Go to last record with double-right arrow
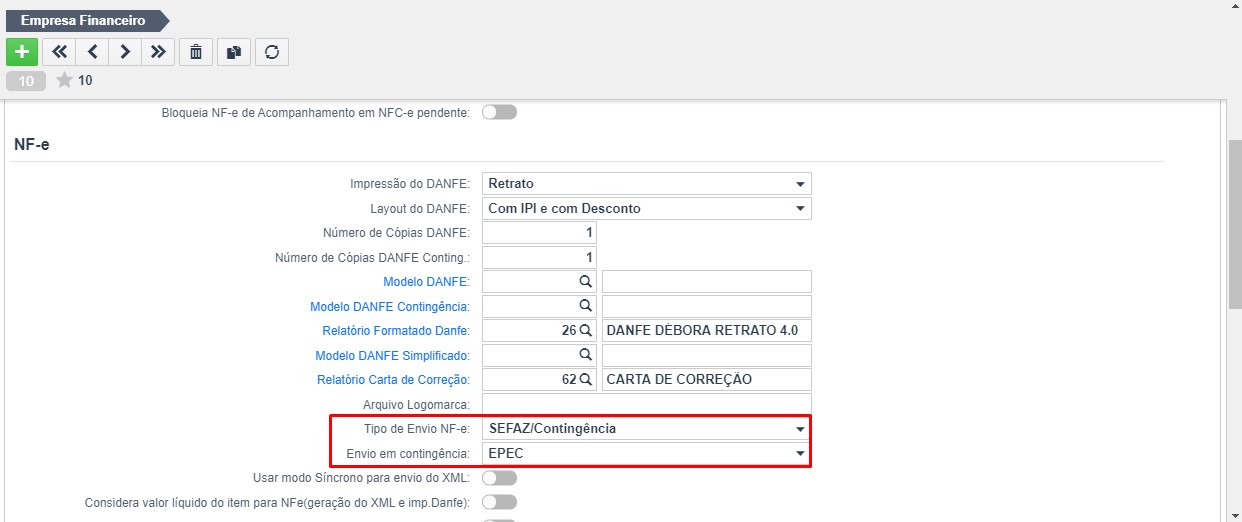1242x522 pixels. tap(158, 52)
